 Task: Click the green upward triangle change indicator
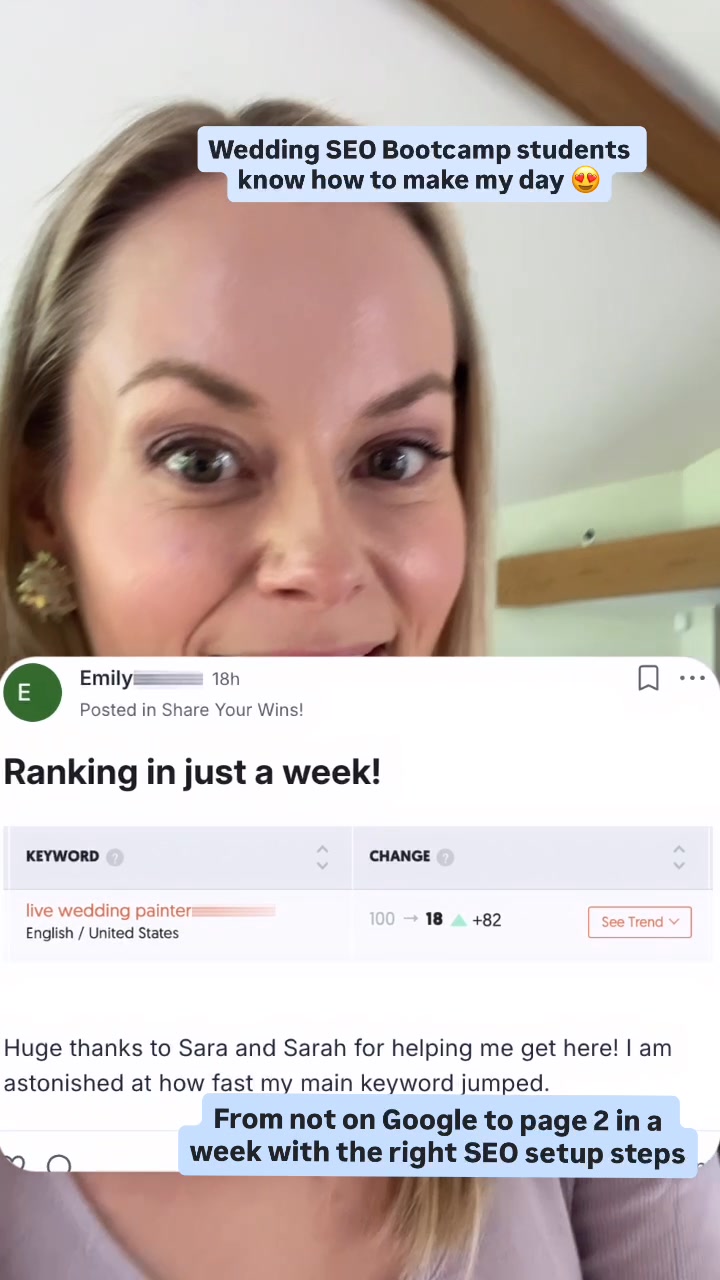coord(459,920)
